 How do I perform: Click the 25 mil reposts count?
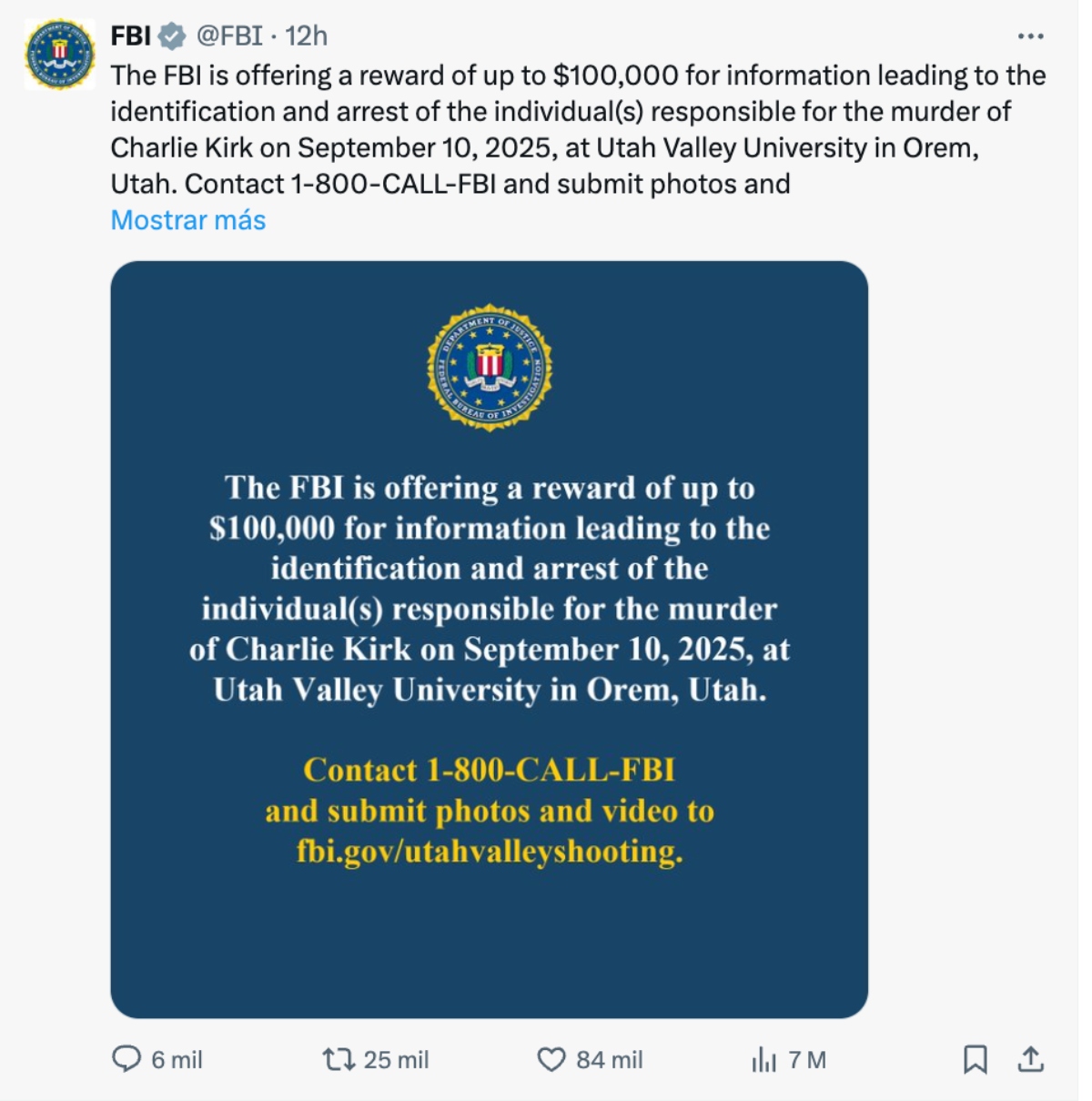[x=396, y=1060]
